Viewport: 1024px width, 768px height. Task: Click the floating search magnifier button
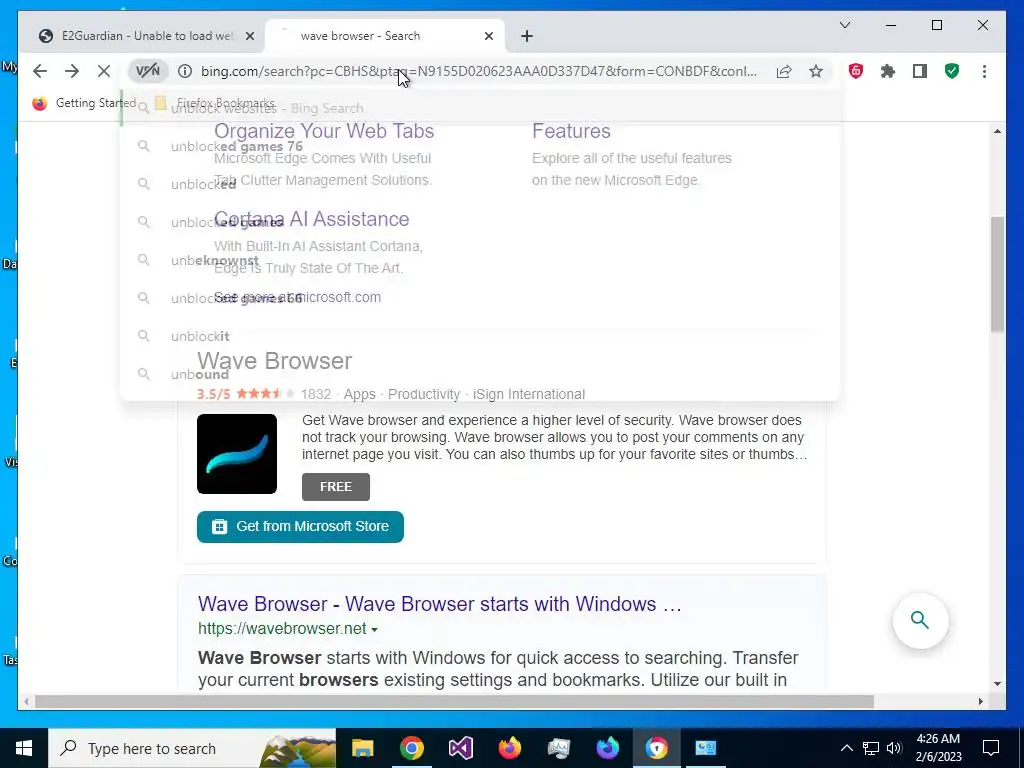click(920, 620)
